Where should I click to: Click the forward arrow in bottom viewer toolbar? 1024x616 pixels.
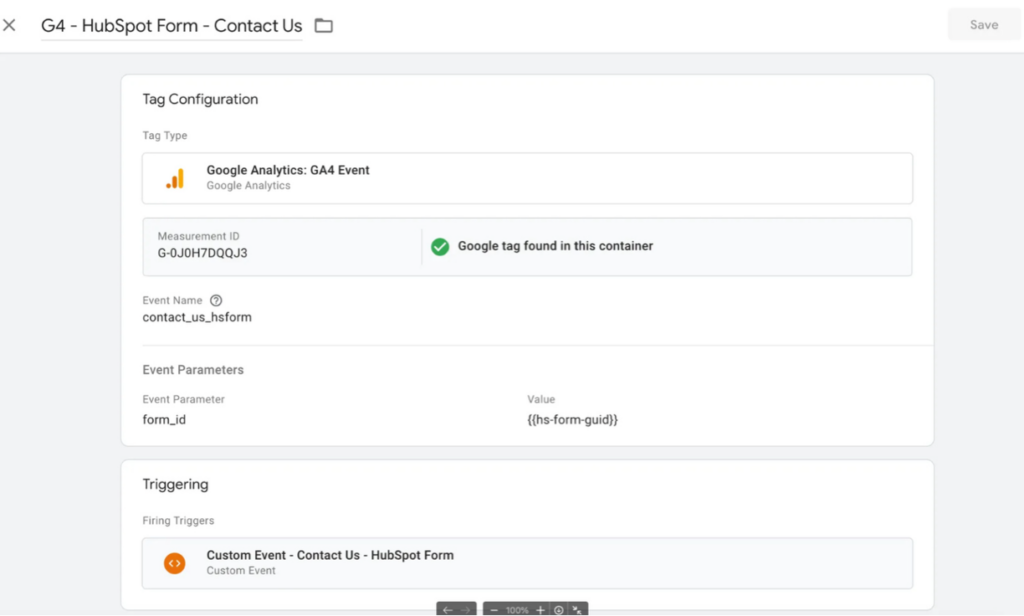[465, 609]
